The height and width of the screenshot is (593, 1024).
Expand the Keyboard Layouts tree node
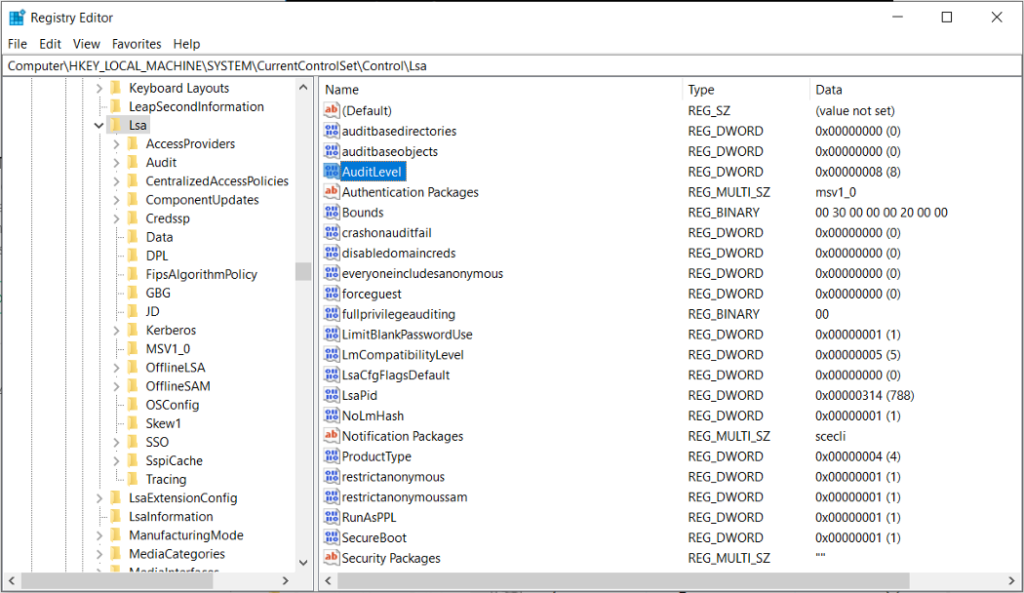pos(99,88)
